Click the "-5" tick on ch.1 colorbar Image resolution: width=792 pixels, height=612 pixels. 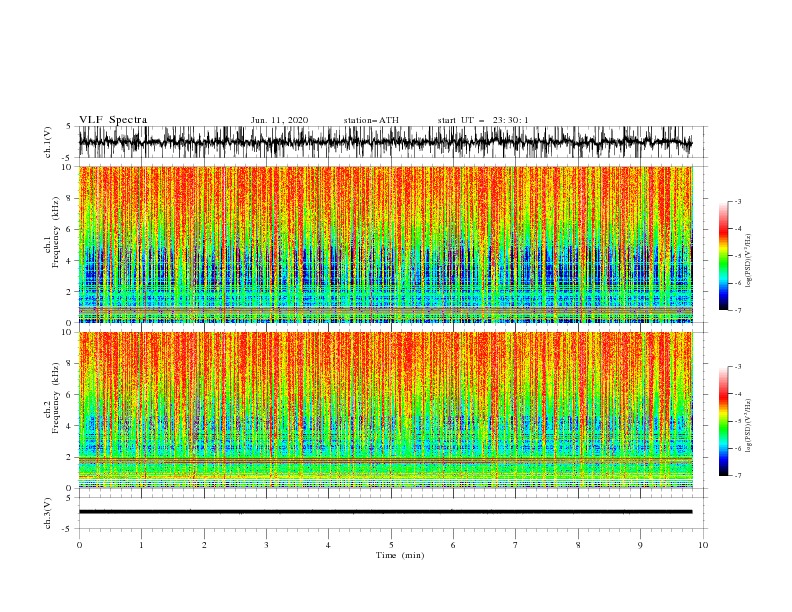[x=738, y=256]
